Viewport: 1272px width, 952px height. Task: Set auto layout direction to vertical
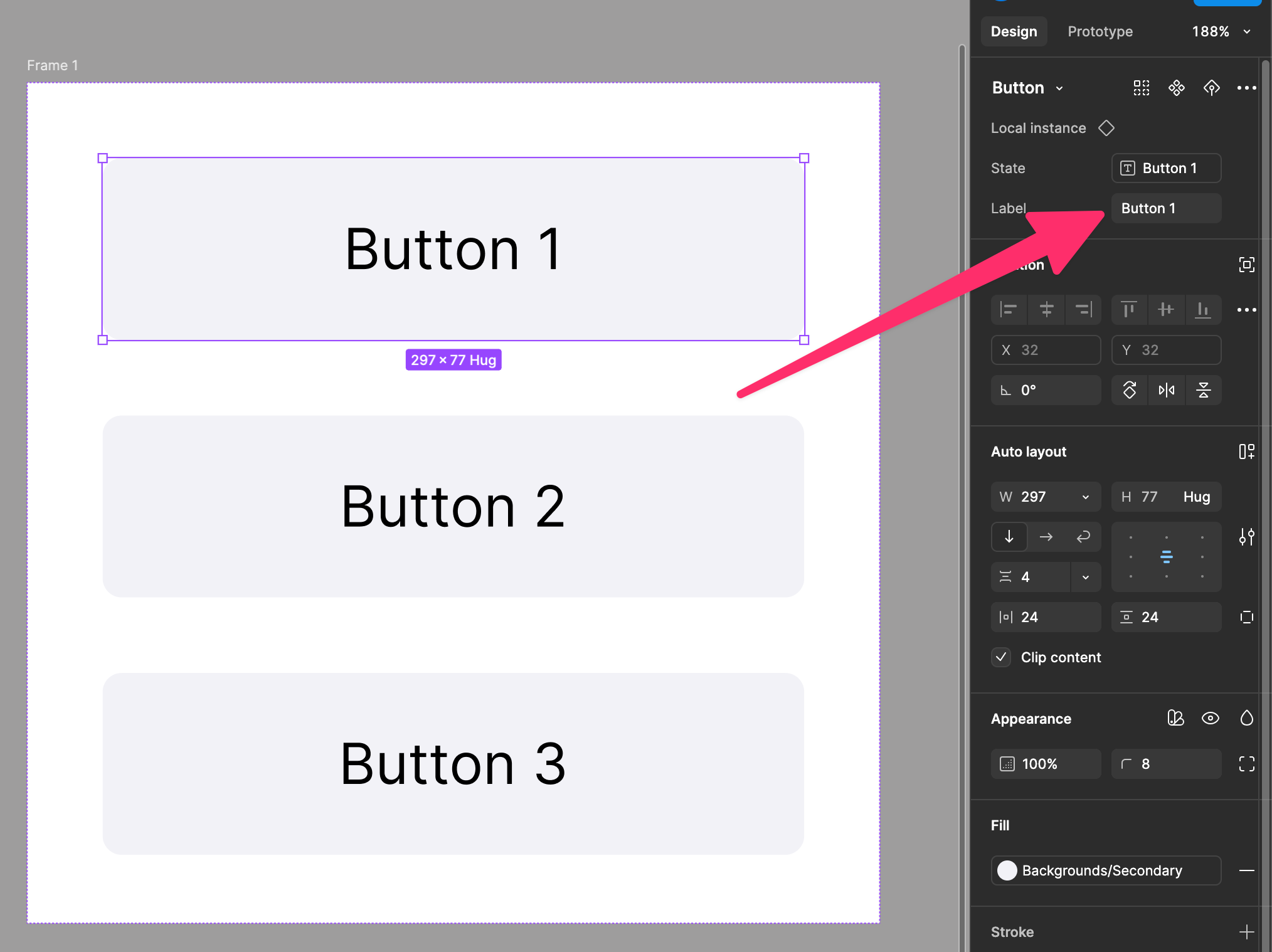pyautogui.click(x=1009, y=537)
